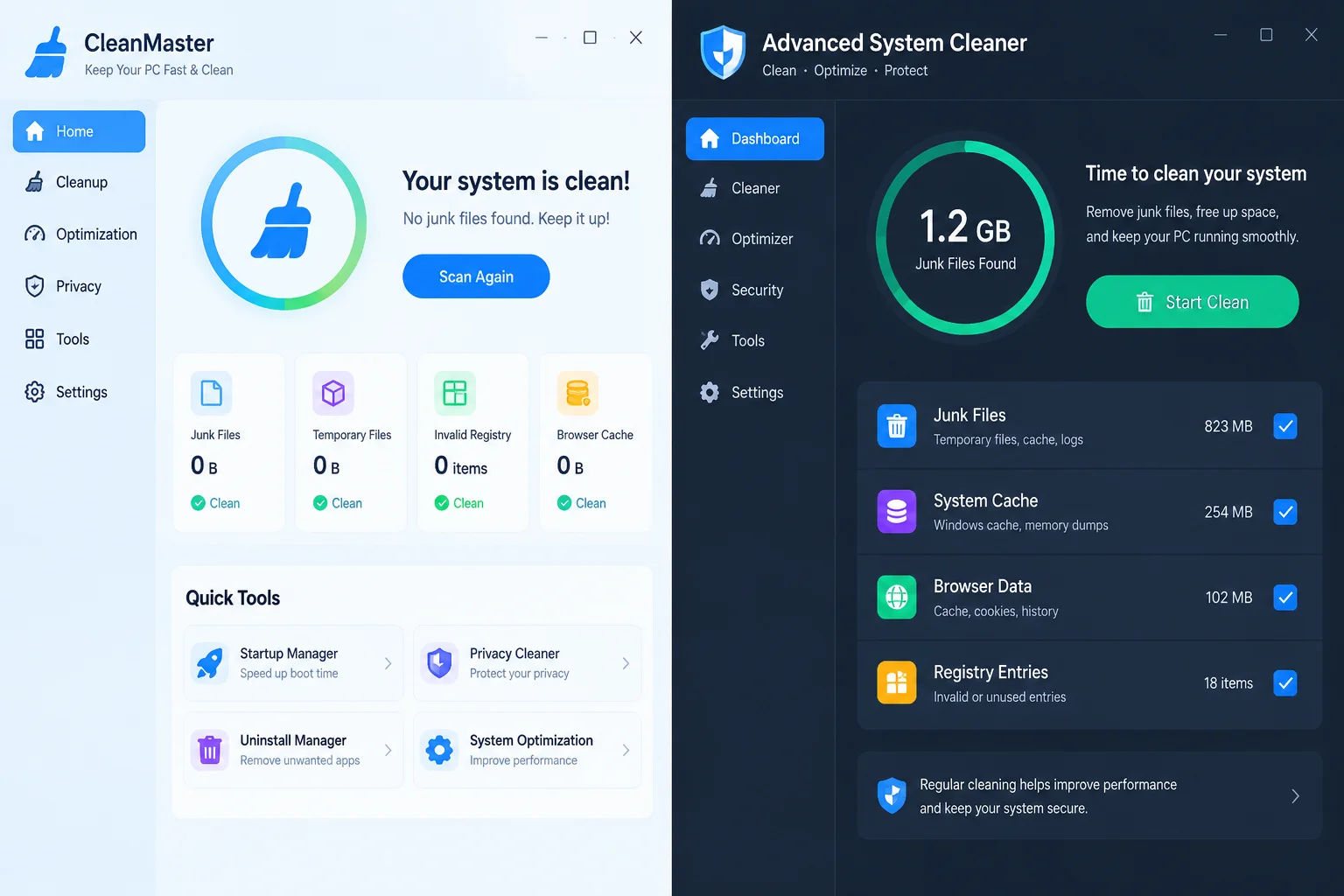Click '0 items' value under Invalid Registry

click(461, 466)
